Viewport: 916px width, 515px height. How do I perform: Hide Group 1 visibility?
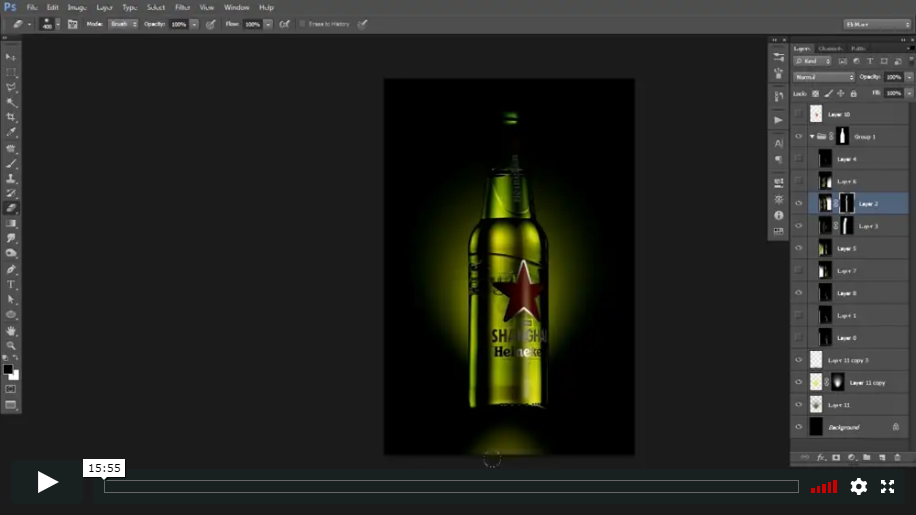(x=799, y=137)
